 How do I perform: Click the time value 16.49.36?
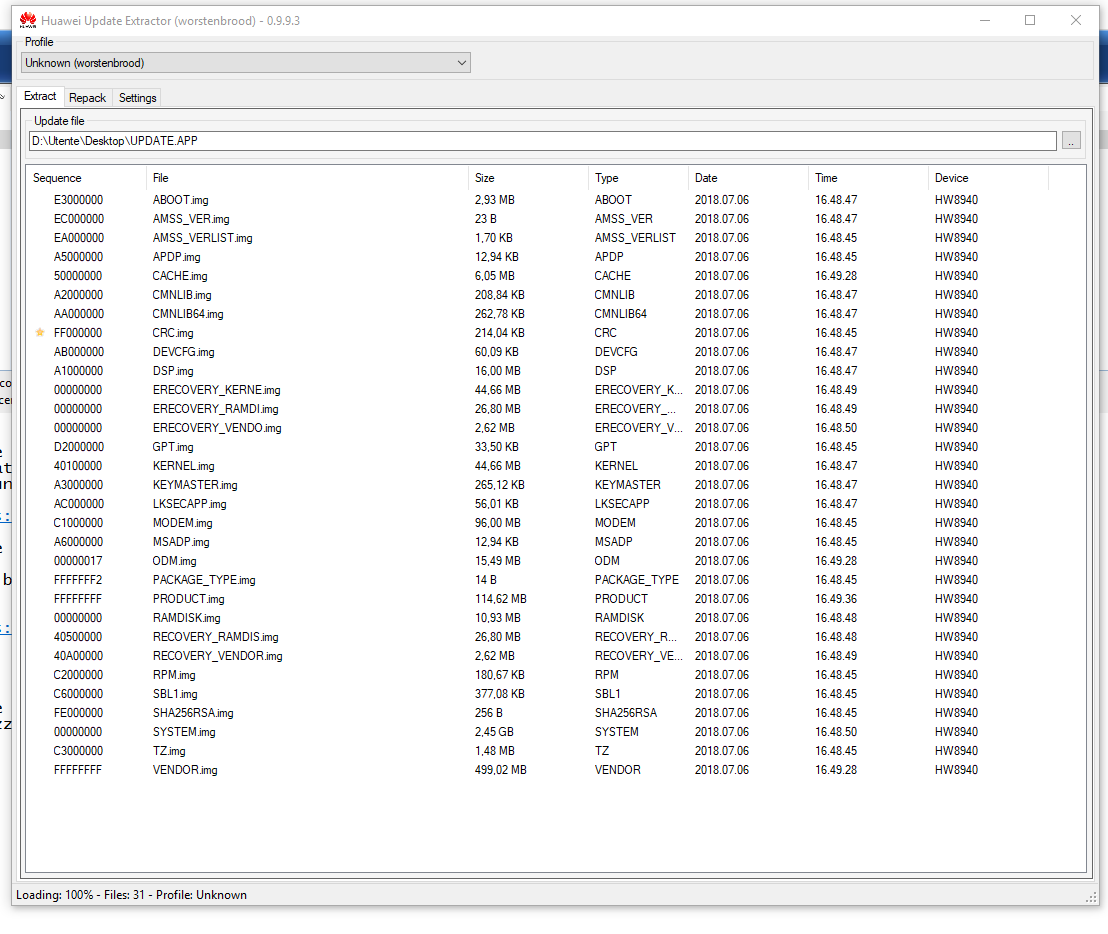[836, 600]
